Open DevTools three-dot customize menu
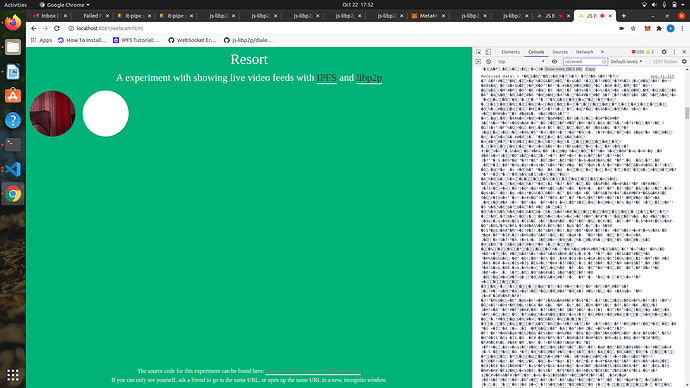 coord(674,52)
